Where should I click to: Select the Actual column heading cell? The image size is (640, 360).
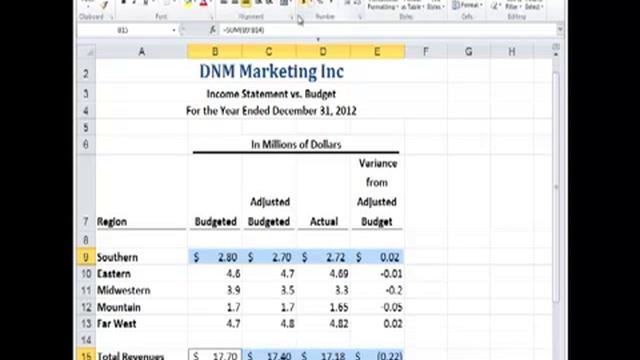(324, 222)
